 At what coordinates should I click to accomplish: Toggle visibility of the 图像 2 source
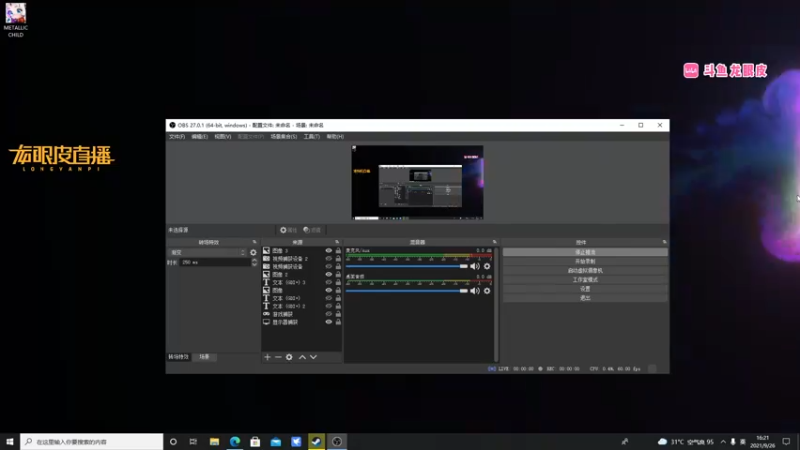point(329,274)
